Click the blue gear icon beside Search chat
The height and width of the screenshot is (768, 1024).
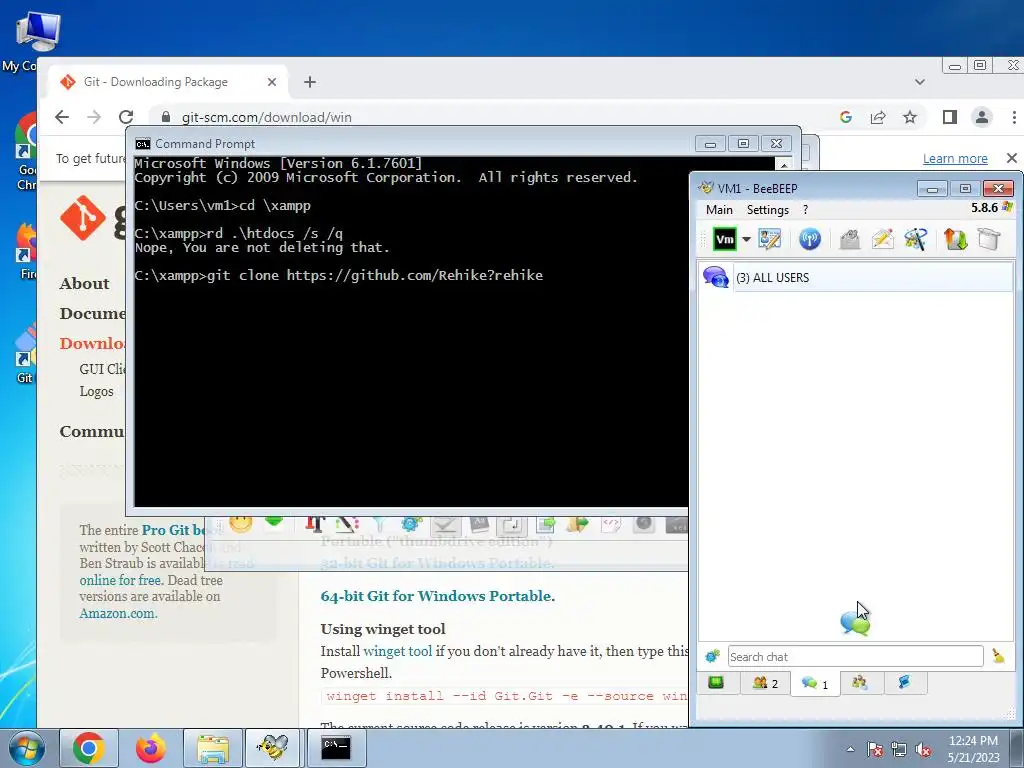point(712,656)
